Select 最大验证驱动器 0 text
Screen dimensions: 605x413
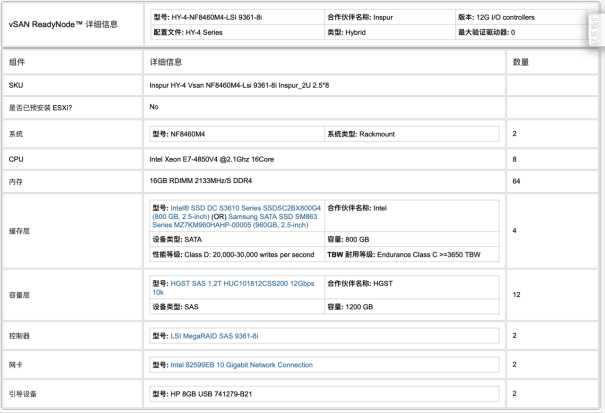click(x=487, y=32)
